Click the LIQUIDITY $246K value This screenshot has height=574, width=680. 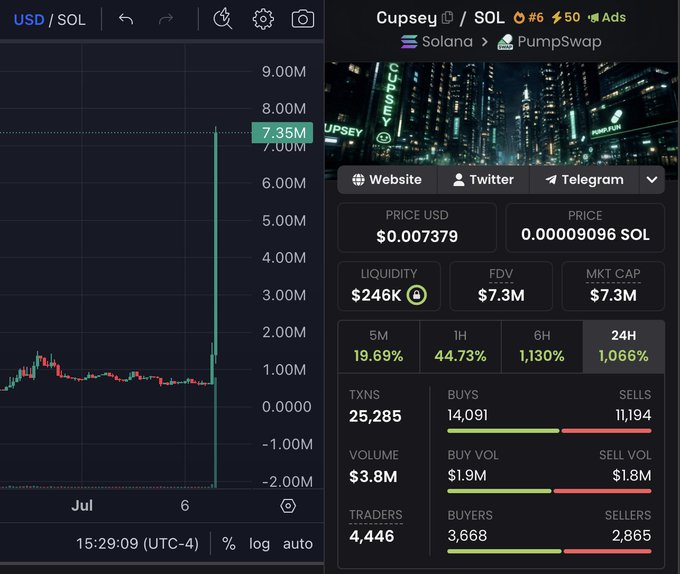(x=376, y=295)
